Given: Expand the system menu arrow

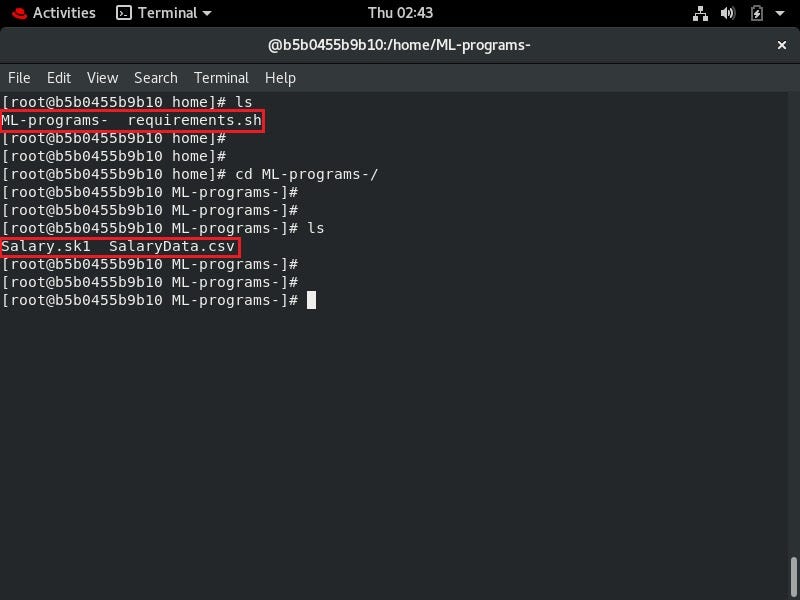Looking at the screenshot, I should [780, 13].
